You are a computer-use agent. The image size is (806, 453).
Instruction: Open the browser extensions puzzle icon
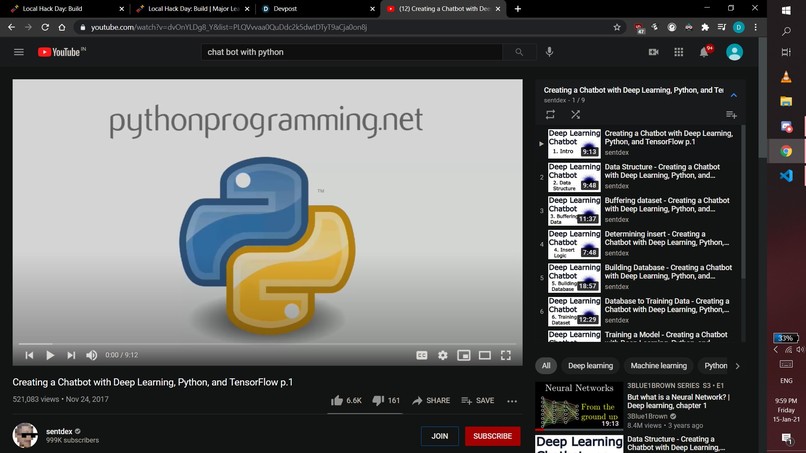705,27
